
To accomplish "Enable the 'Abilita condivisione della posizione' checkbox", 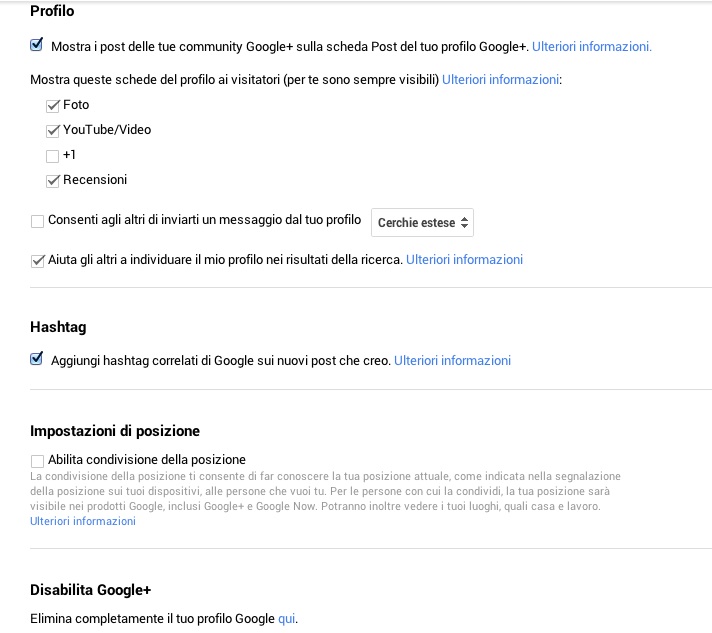I will click(x=38, y=461).
